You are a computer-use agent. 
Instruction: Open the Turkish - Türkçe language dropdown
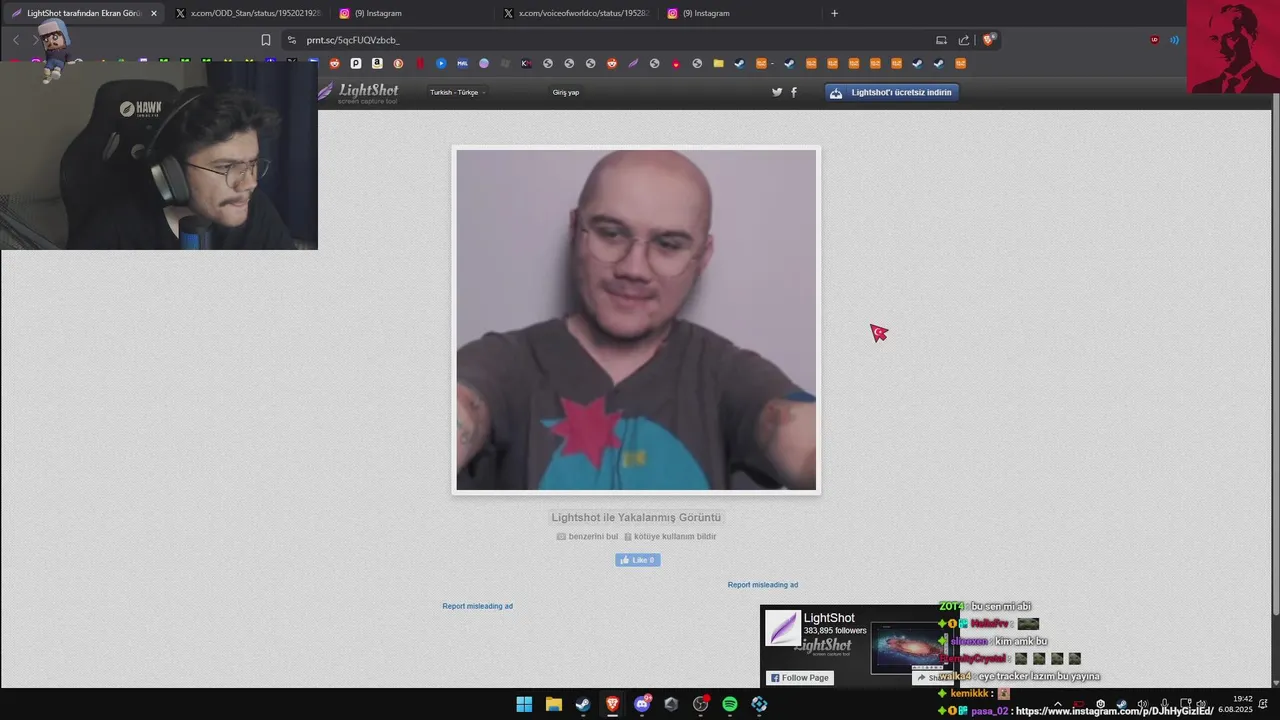click(457, 92)
